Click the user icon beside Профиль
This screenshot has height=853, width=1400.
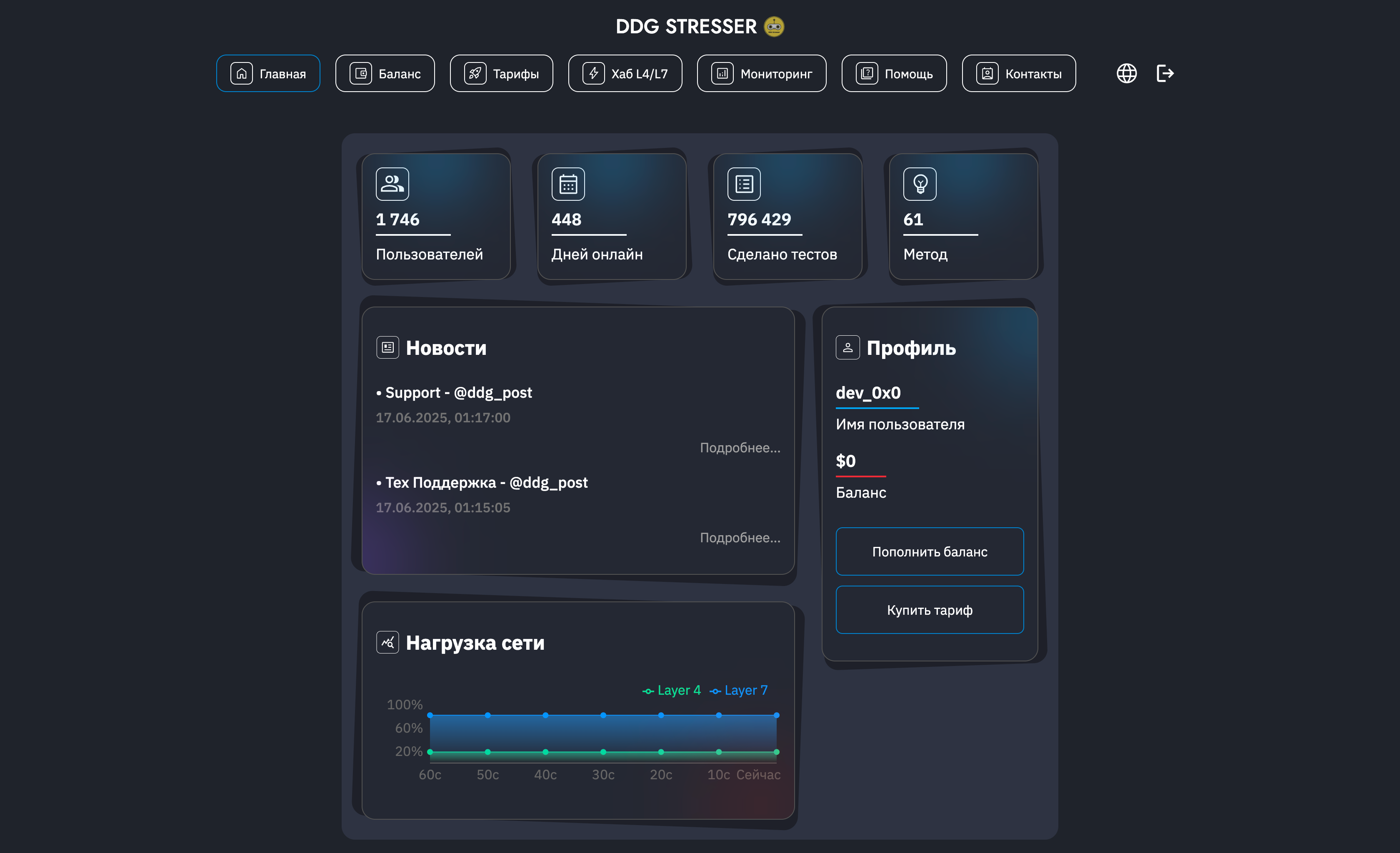[x=847, y=347]
